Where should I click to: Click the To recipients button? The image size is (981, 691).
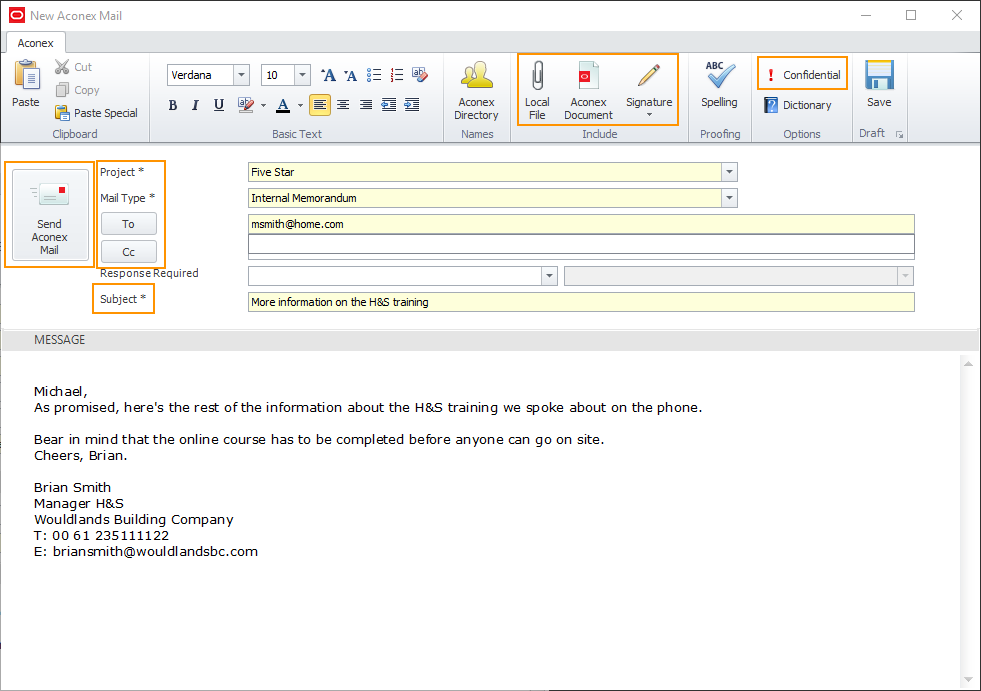(x=129, y=224)
